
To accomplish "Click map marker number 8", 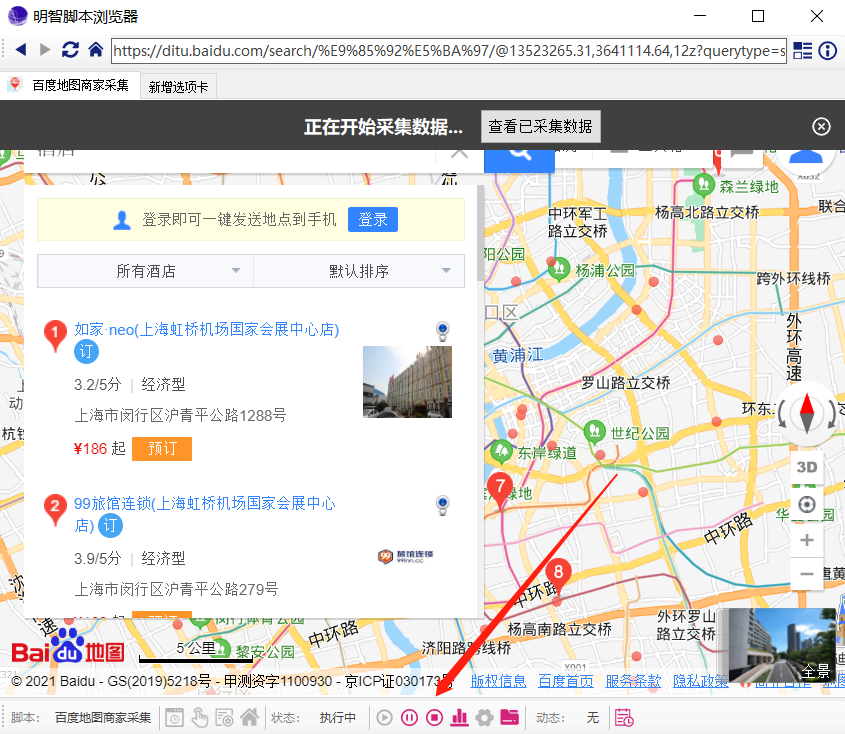I will click(558, 574).
